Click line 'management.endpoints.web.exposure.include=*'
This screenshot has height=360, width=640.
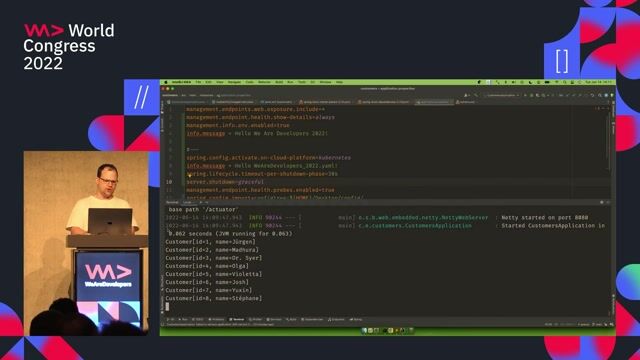click(x=256, y=109)
